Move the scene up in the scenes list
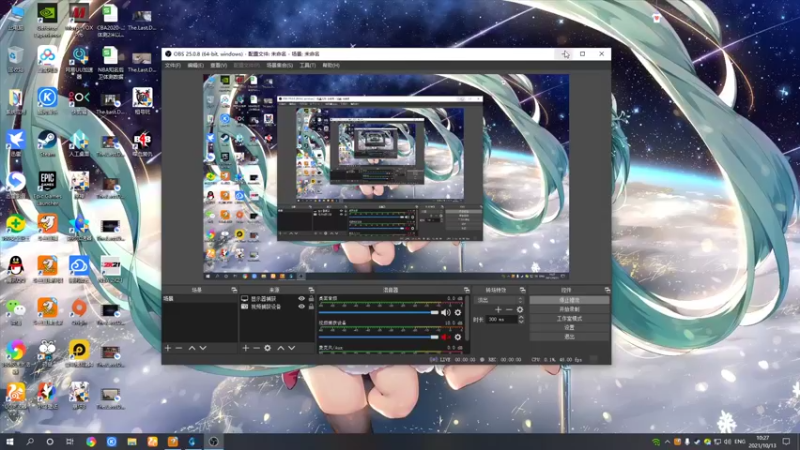Viewport: 800px width, 450px height. point(192,348)
